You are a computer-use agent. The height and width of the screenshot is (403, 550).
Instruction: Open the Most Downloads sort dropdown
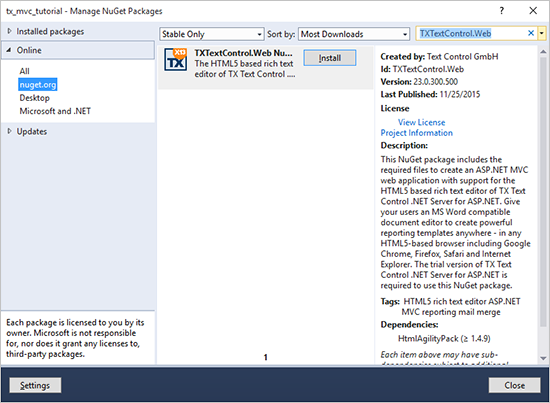[354, 34]
